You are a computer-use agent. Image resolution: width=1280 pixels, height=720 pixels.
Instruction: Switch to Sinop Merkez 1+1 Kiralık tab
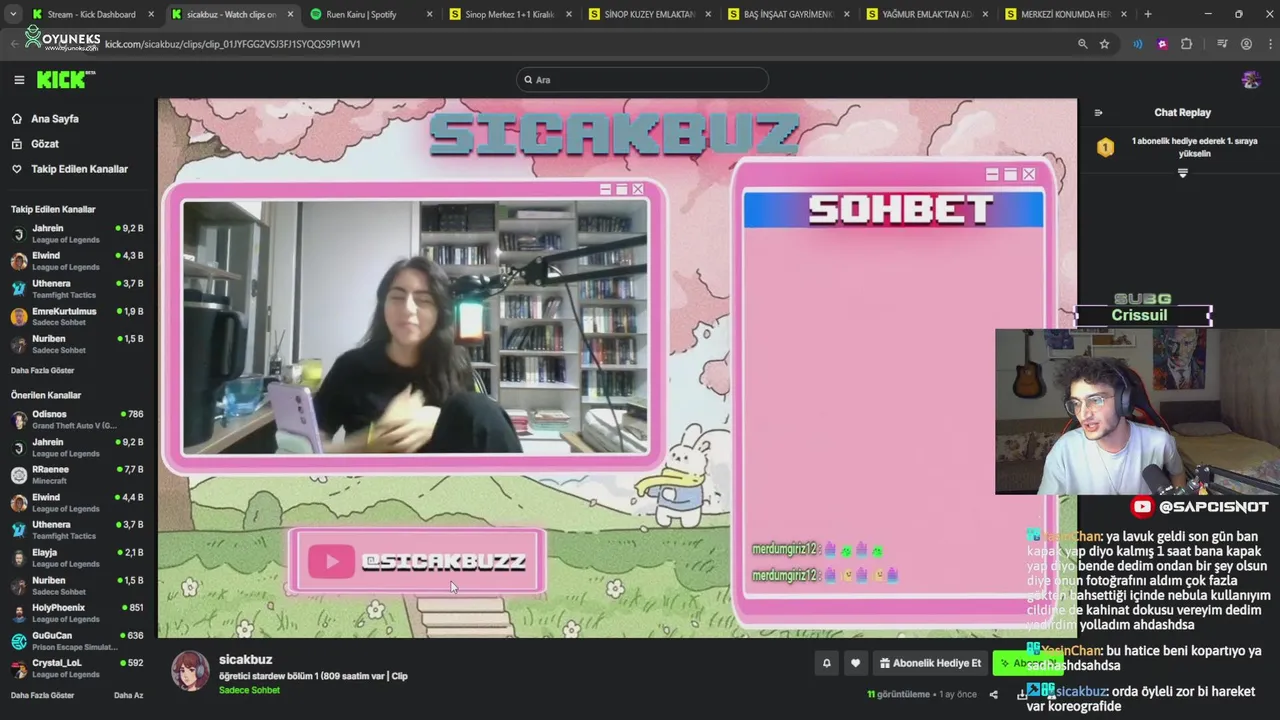coord(509,14)
